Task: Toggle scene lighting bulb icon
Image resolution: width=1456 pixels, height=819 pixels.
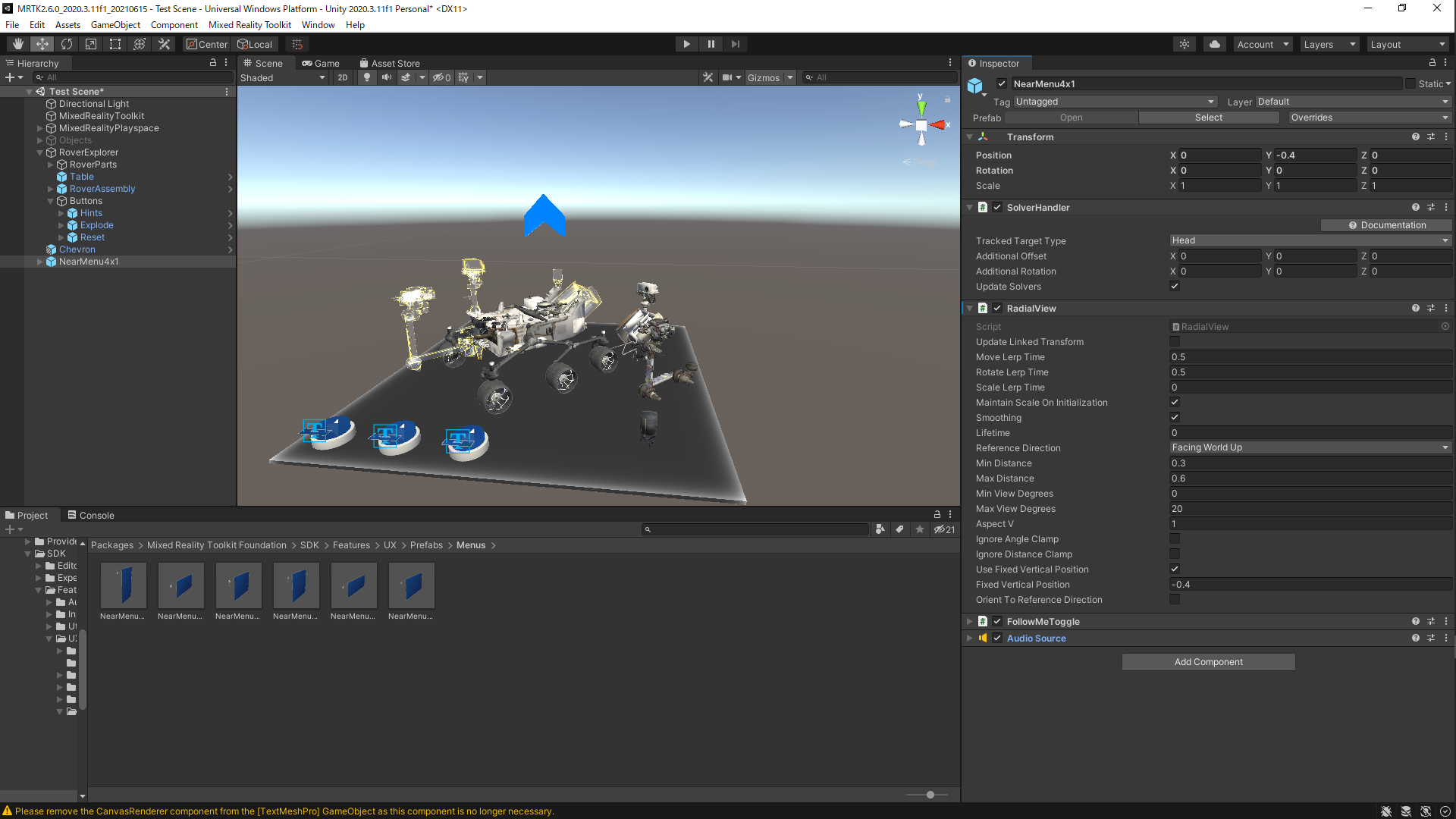Action: (367, 77)
